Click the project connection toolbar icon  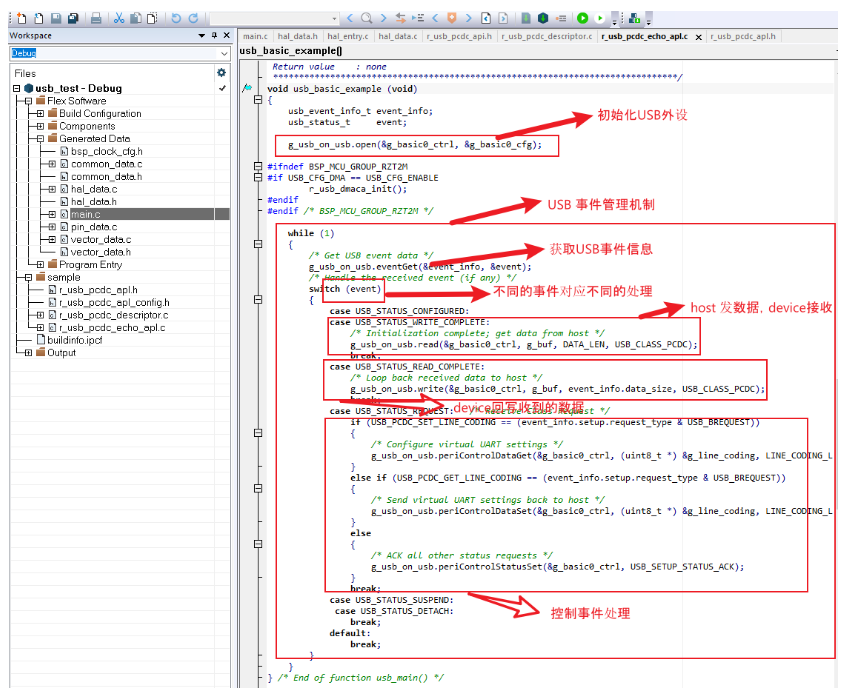pyautogui.click(x=634, y=18)
